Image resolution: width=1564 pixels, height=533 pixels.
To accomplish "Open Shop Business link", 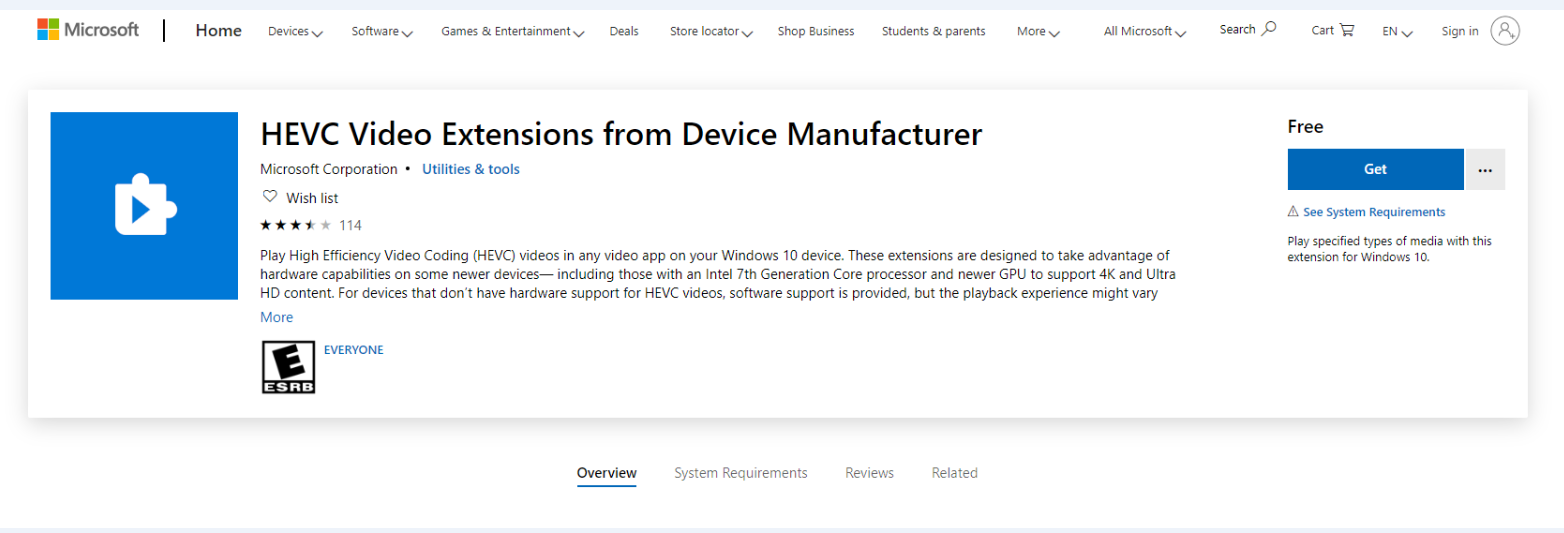I will tap(816, 31).
